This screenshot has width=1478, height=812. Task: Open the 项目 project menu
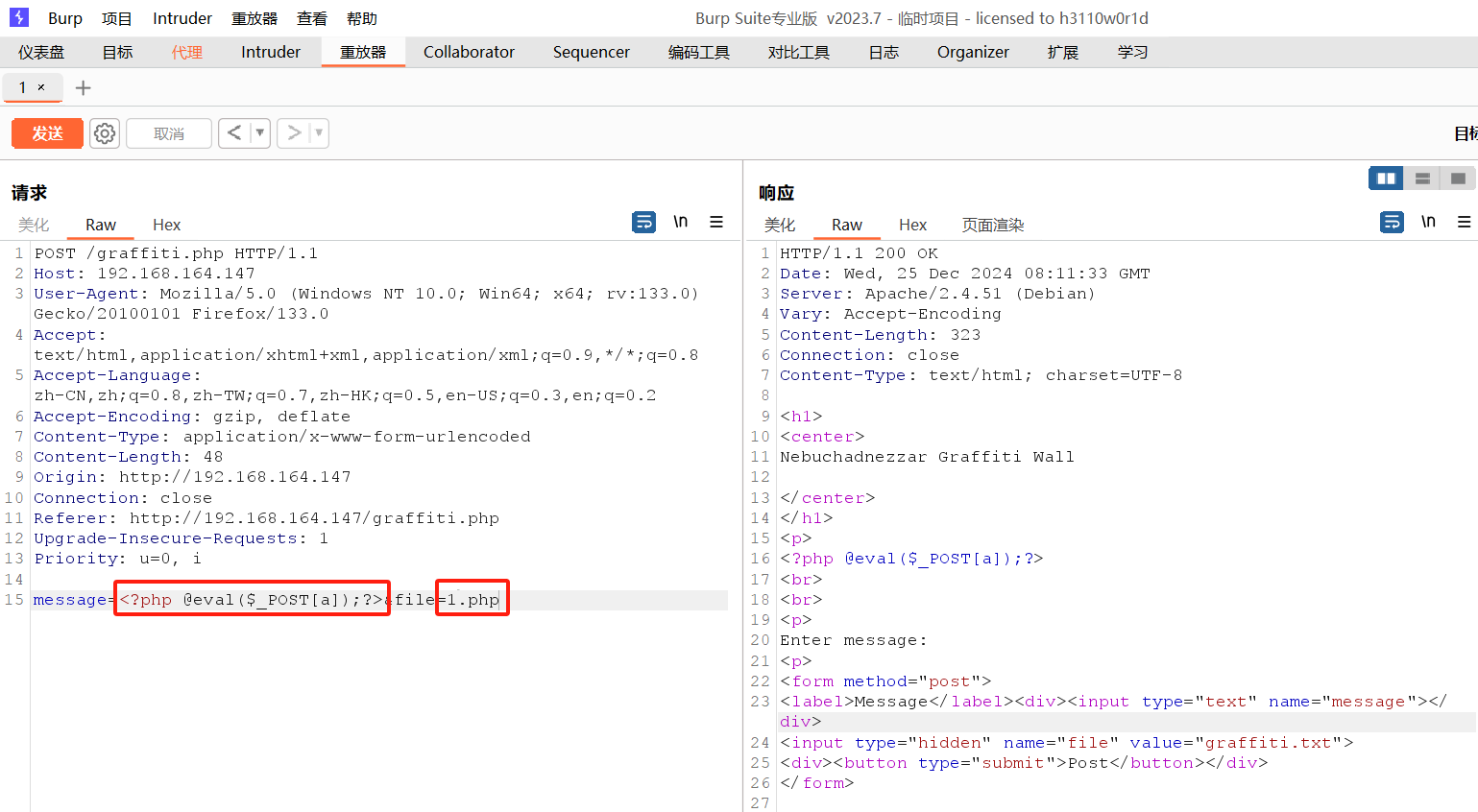(117, 18)
